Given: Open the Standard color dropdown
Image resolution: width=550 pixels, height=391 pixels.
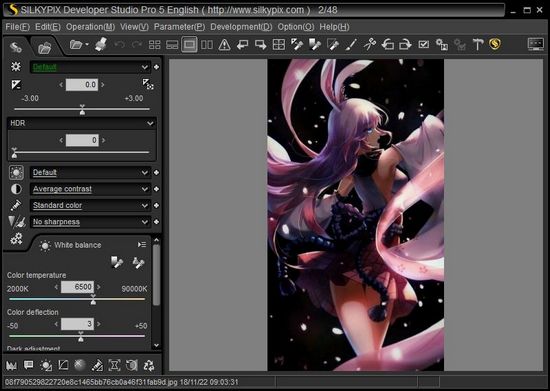Looking at the screenshot, I should [90, 205].
